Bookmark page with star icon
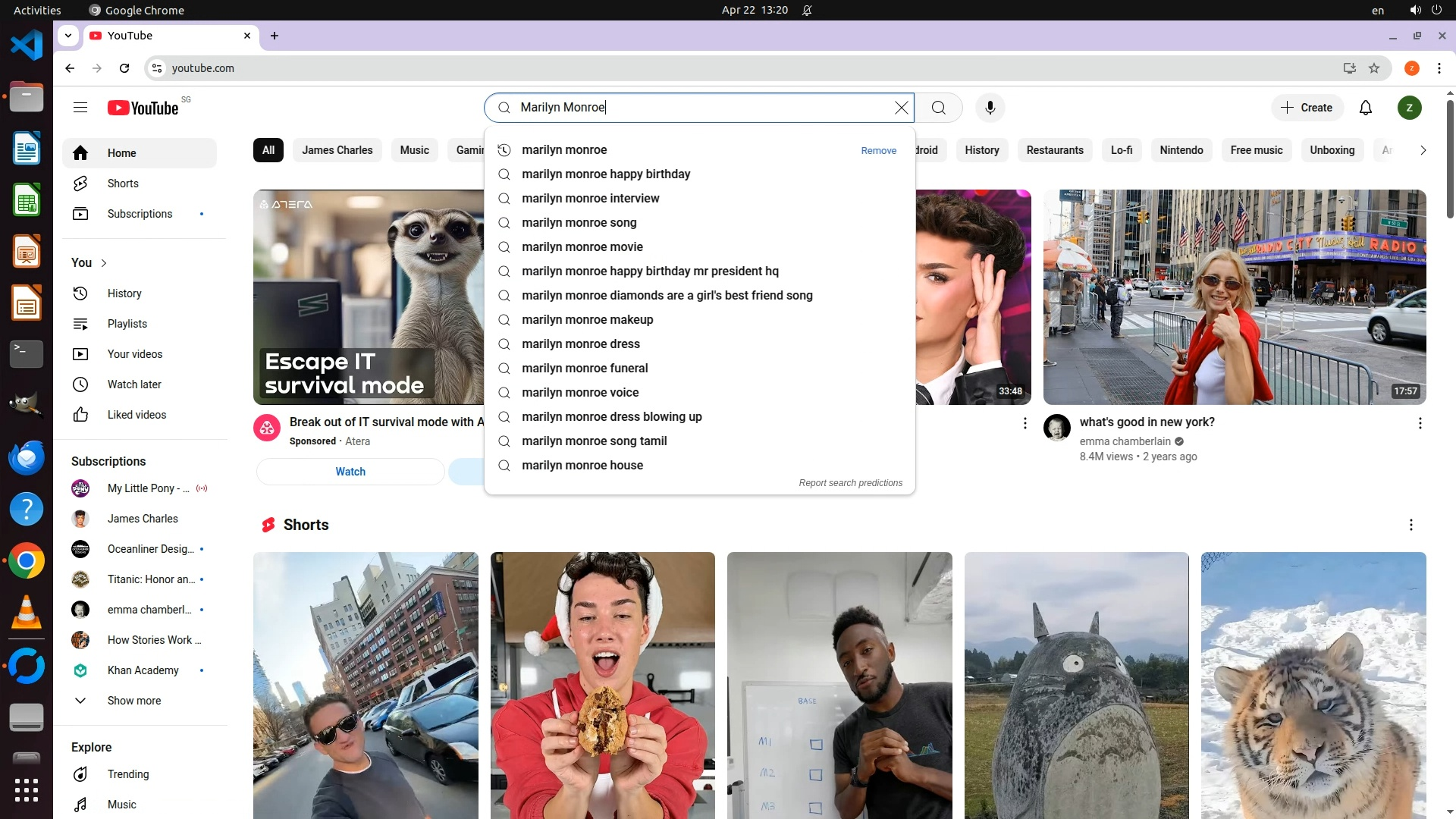Screen dimensions: 1456x819 click(1373, 68)
